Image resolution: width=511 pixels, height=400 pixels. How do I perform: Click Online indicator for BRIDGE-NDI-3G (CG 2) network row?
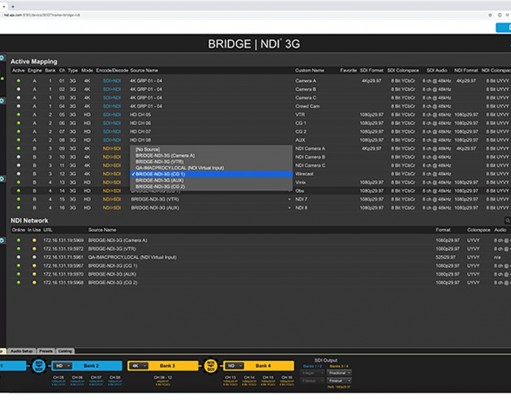point(18,282)
